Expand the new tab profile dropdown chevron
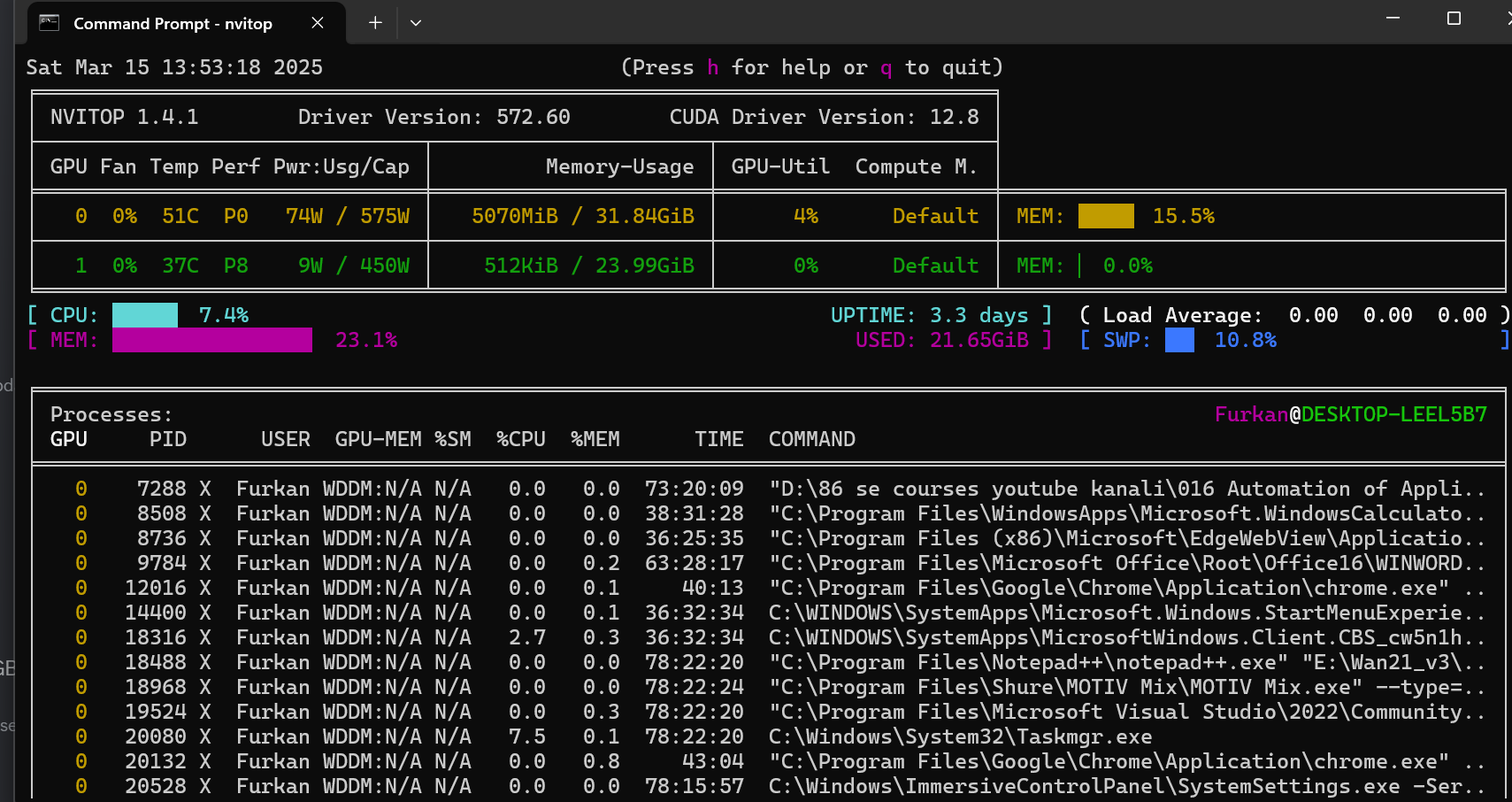Image resolution: width=1512 pixels, height=802 pixels. [x=416, y=23]
